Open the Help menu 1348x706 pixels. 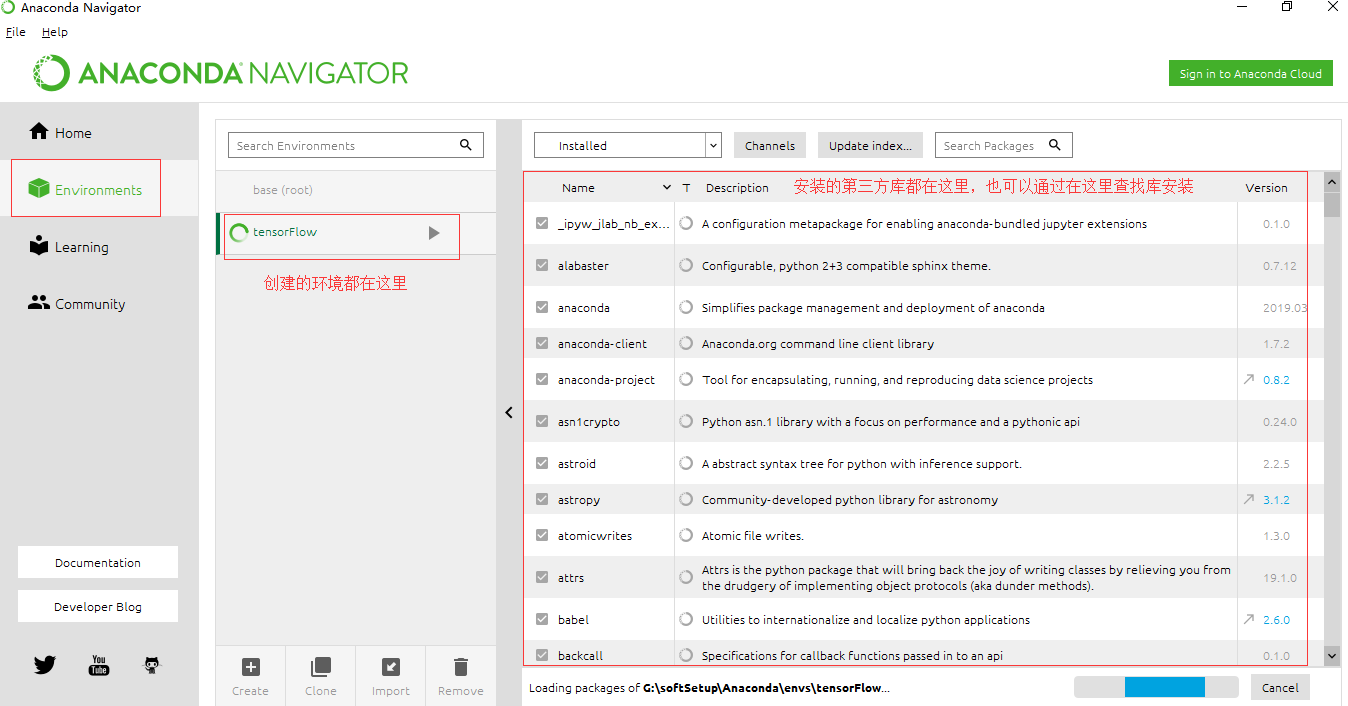click(55, 32)
